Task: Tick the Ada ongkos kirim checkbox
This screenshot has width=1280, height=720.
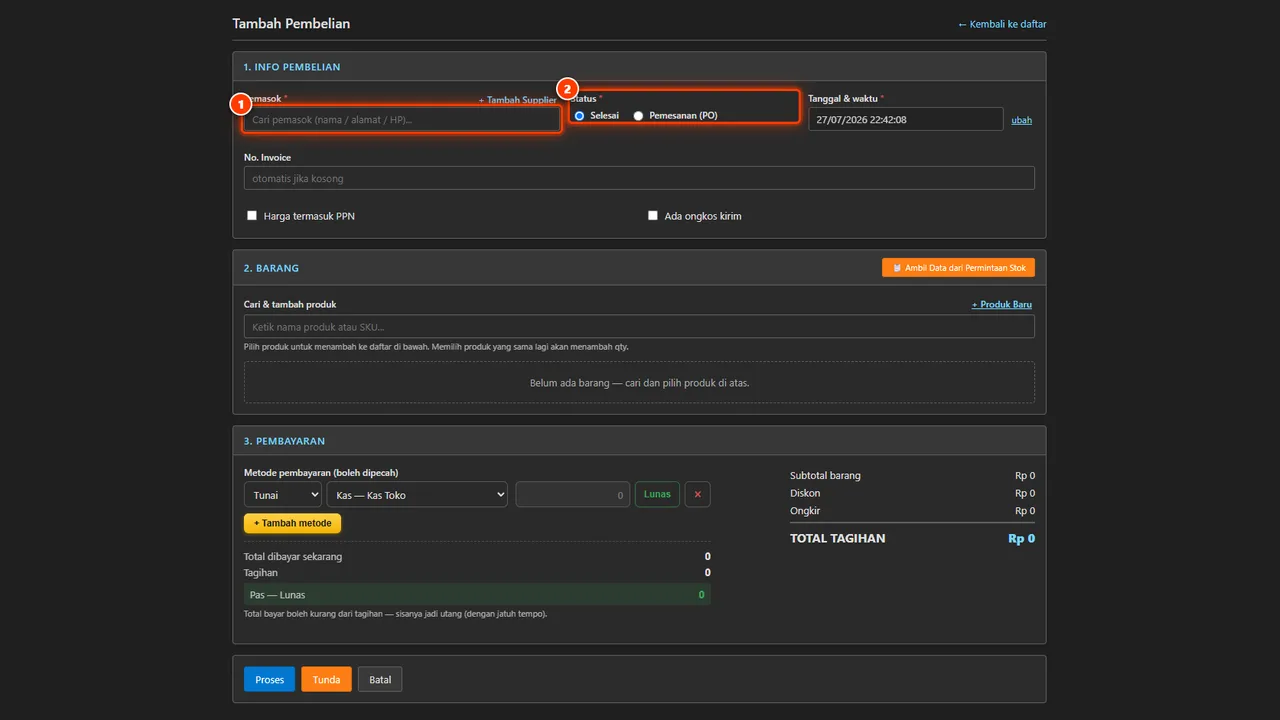Action: coord(653,215)
